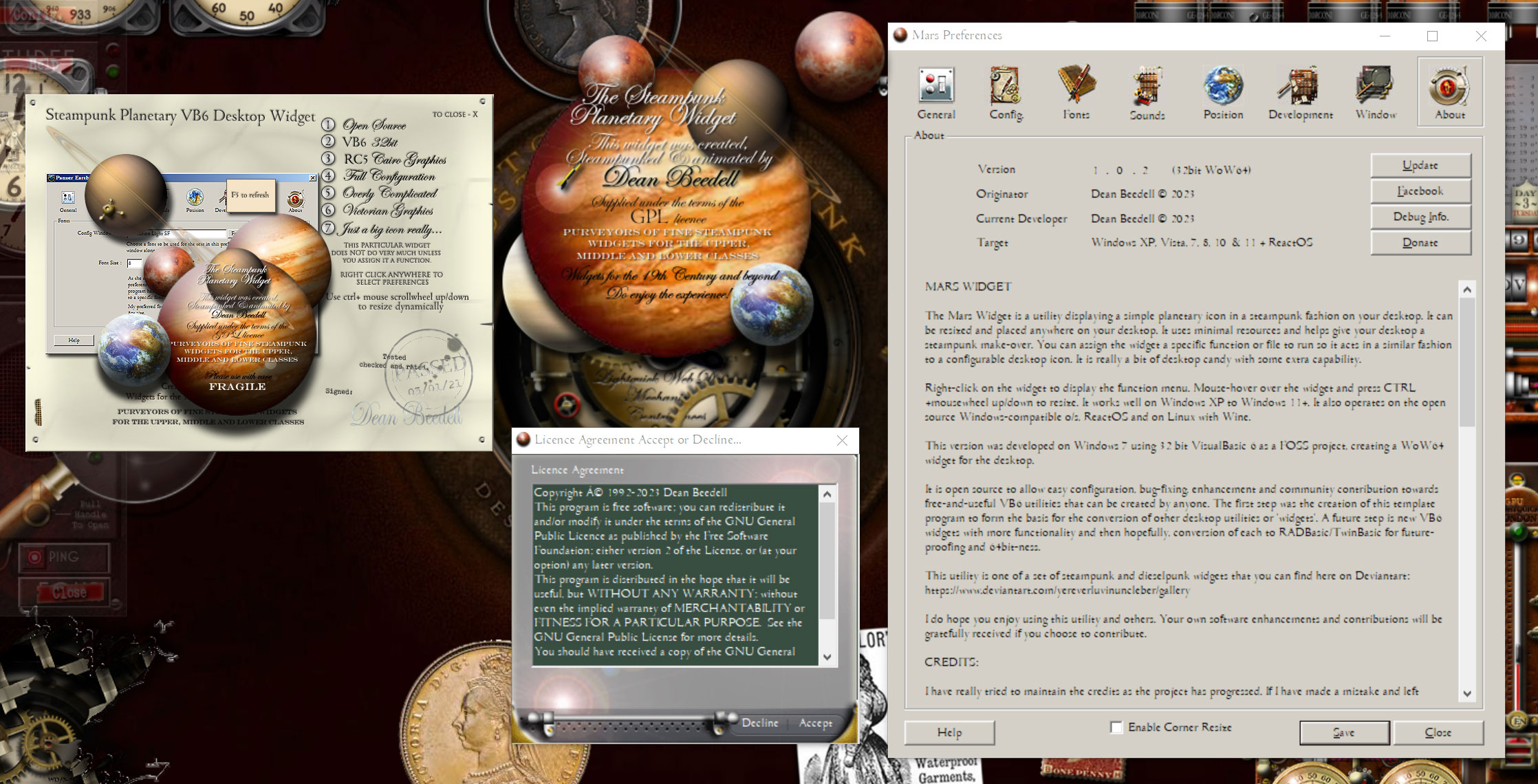Viewport: 1538px width, 784px height.
Task: Click the Debug Info. button
Action: click(1420, 217)
